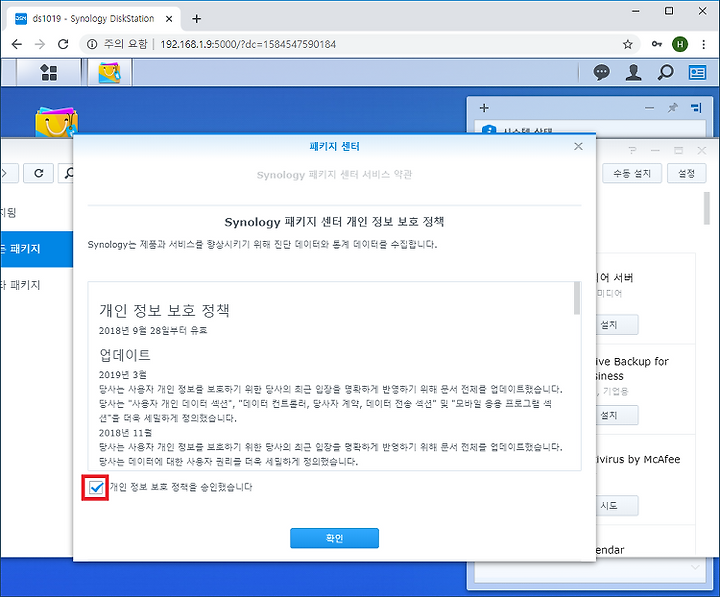Click the Antivirus by McAfee package title
Viewport: 720px width, 597px height.
point(638,459)
